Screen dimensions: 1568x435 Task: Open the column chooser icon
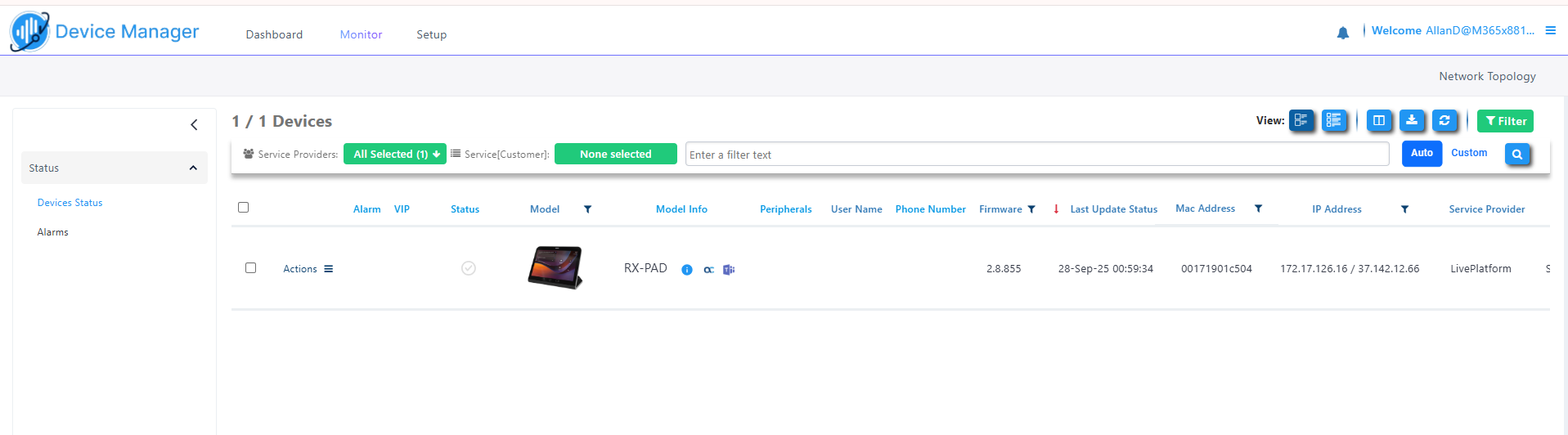coord(1379,121)
